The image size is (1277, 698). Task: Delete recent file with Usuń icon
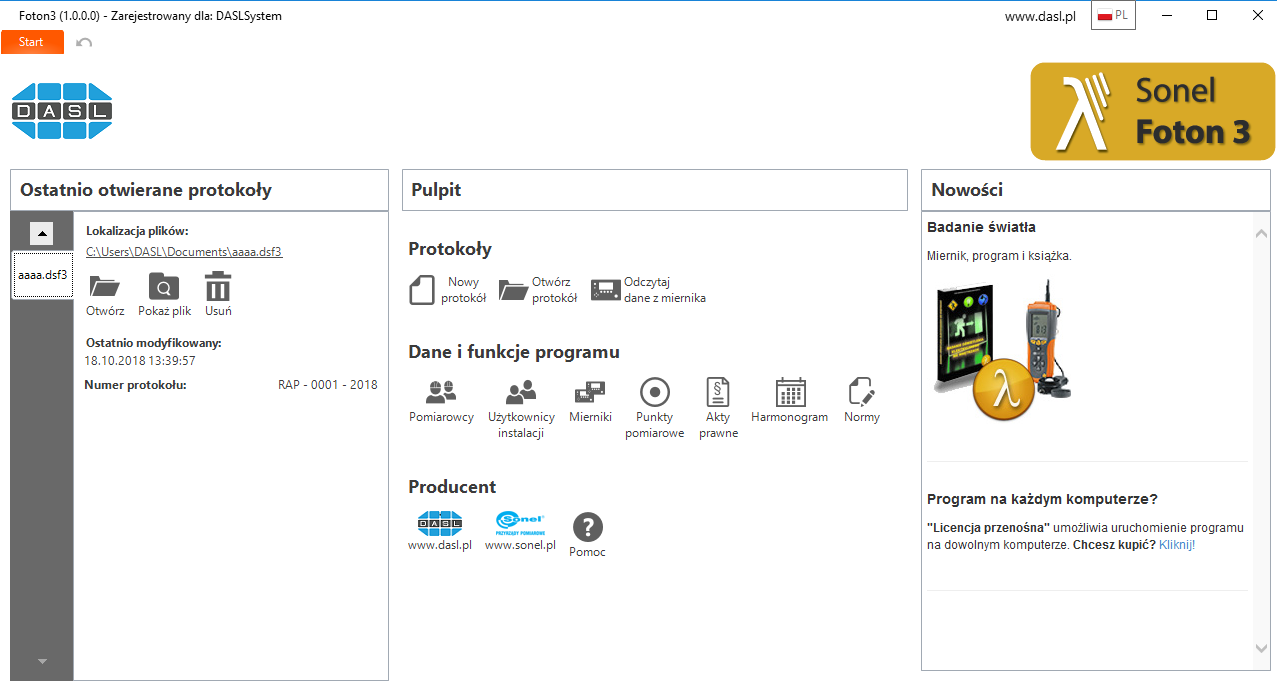(218, 288)
